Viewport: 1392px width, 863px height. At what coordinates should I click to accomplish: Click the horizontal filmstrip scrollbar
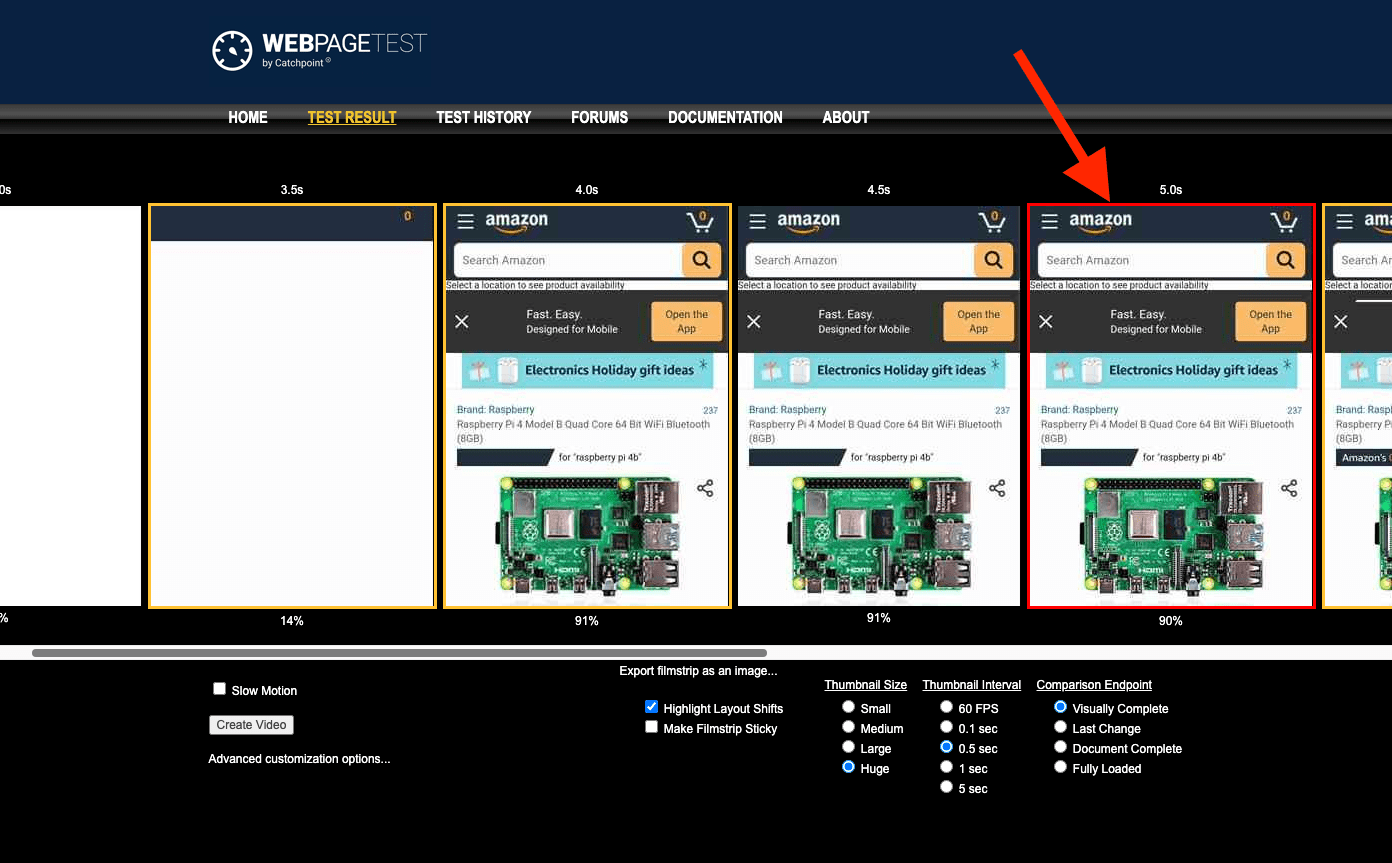(x=399, y=653)
